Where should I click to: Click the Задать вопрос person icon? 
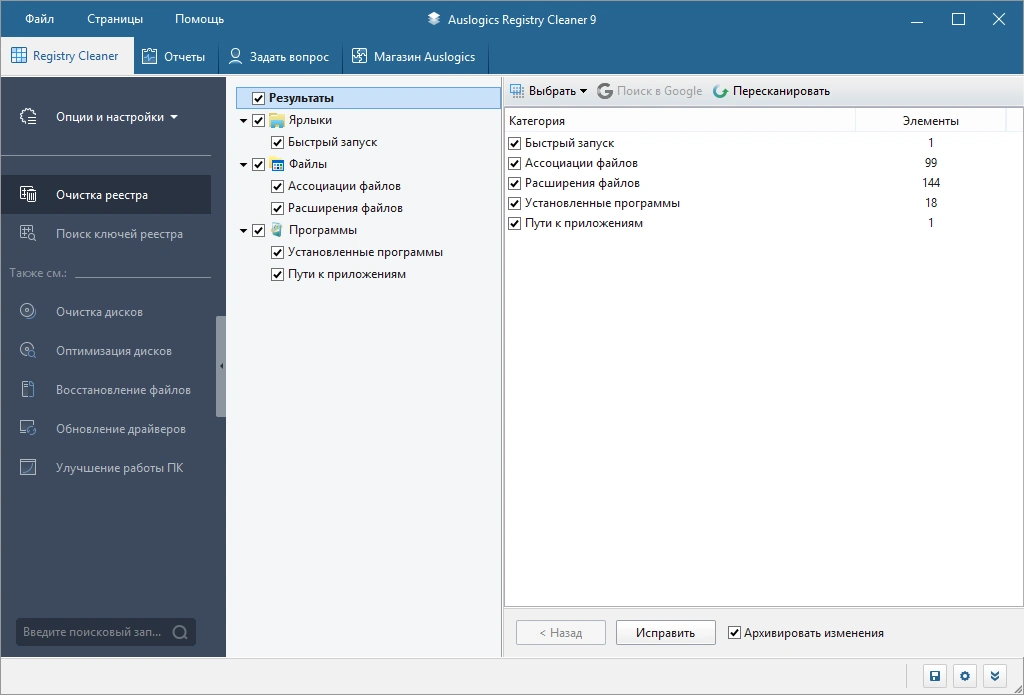(235, 56)
